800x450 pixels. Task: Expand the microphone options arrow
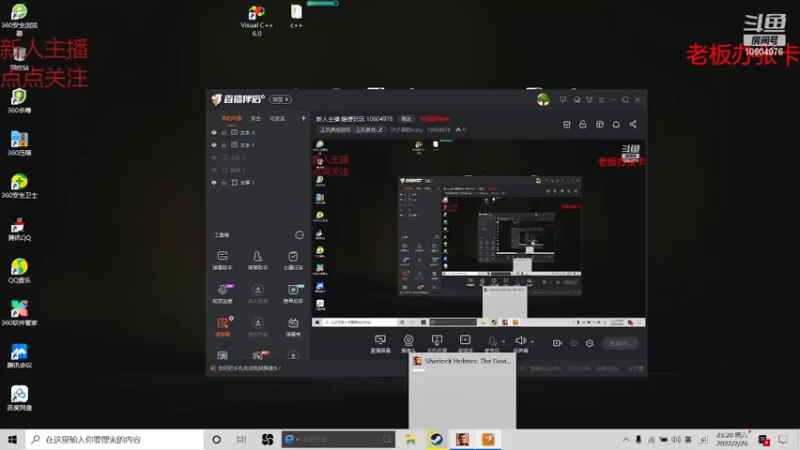tap(504, 342)
